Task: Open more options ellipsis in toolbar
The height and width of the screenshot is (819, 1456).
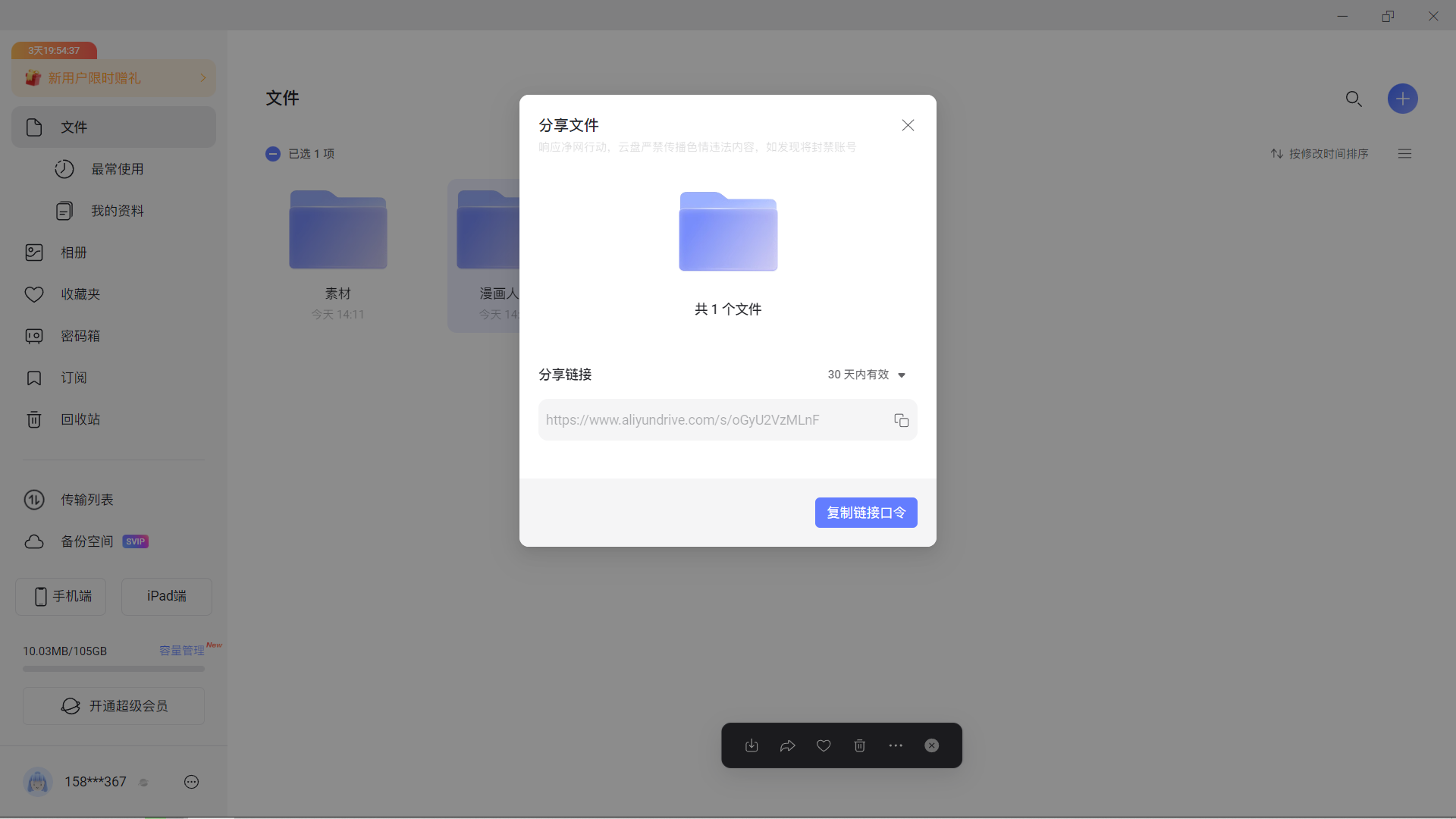Action: point(896,745)
